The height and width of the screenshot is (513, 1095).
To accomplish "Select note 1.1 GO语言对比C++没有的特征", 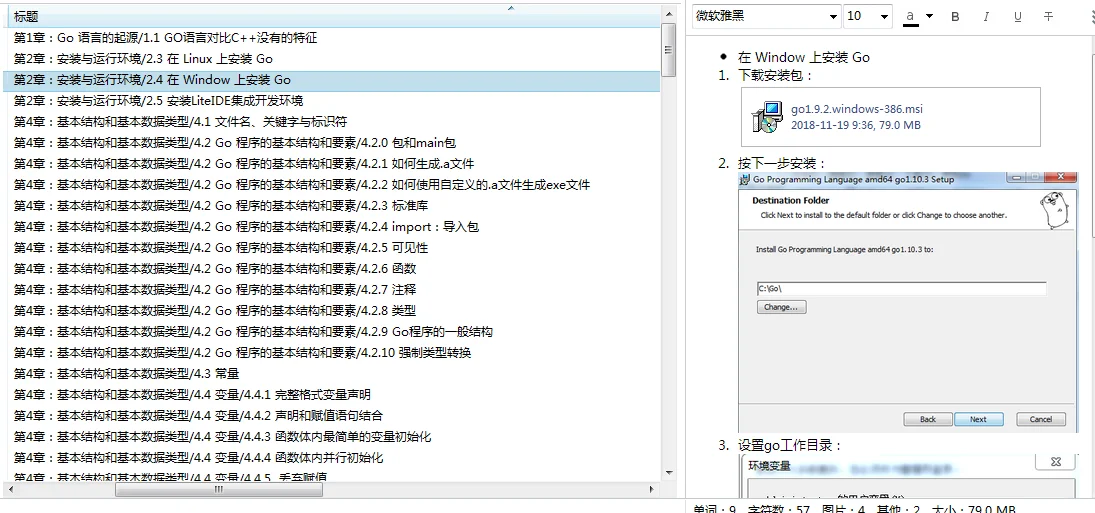I will [x=333, y=38].
